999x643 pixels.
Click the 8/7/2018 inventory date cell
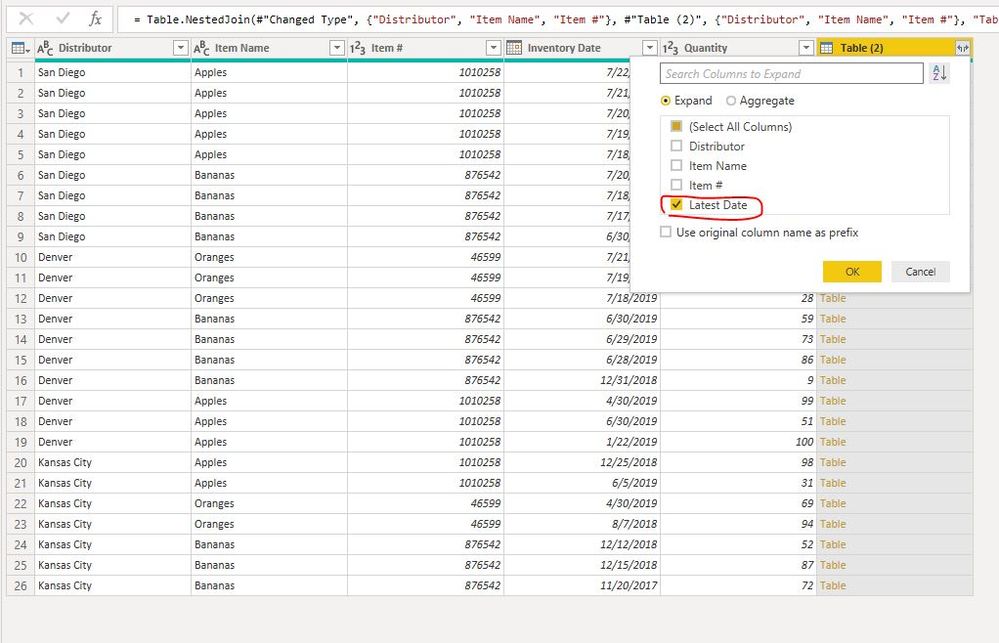tap(582, 524)
